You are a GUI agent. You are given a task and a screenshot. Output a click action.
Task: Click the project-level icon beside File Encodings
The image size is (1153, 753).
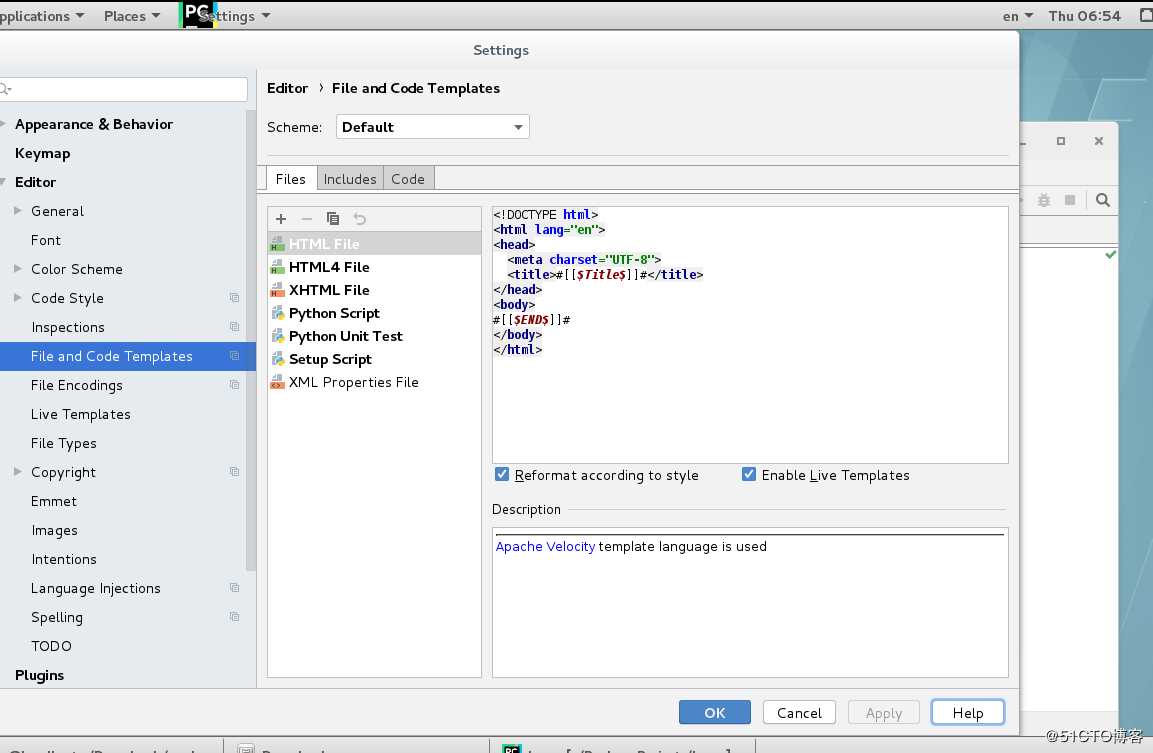click(235, 385)
